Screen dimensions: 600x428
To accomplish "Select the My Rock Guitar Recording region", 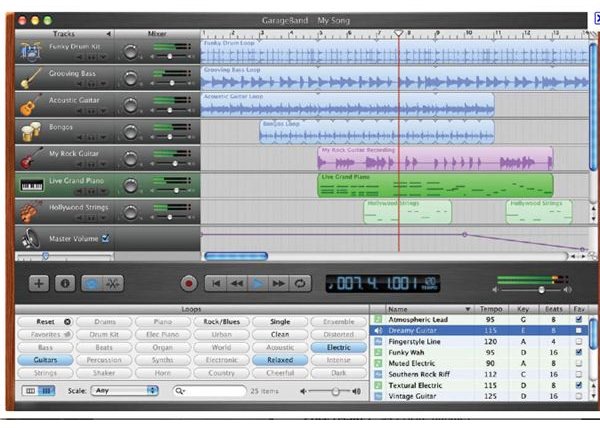I will 435,158.
